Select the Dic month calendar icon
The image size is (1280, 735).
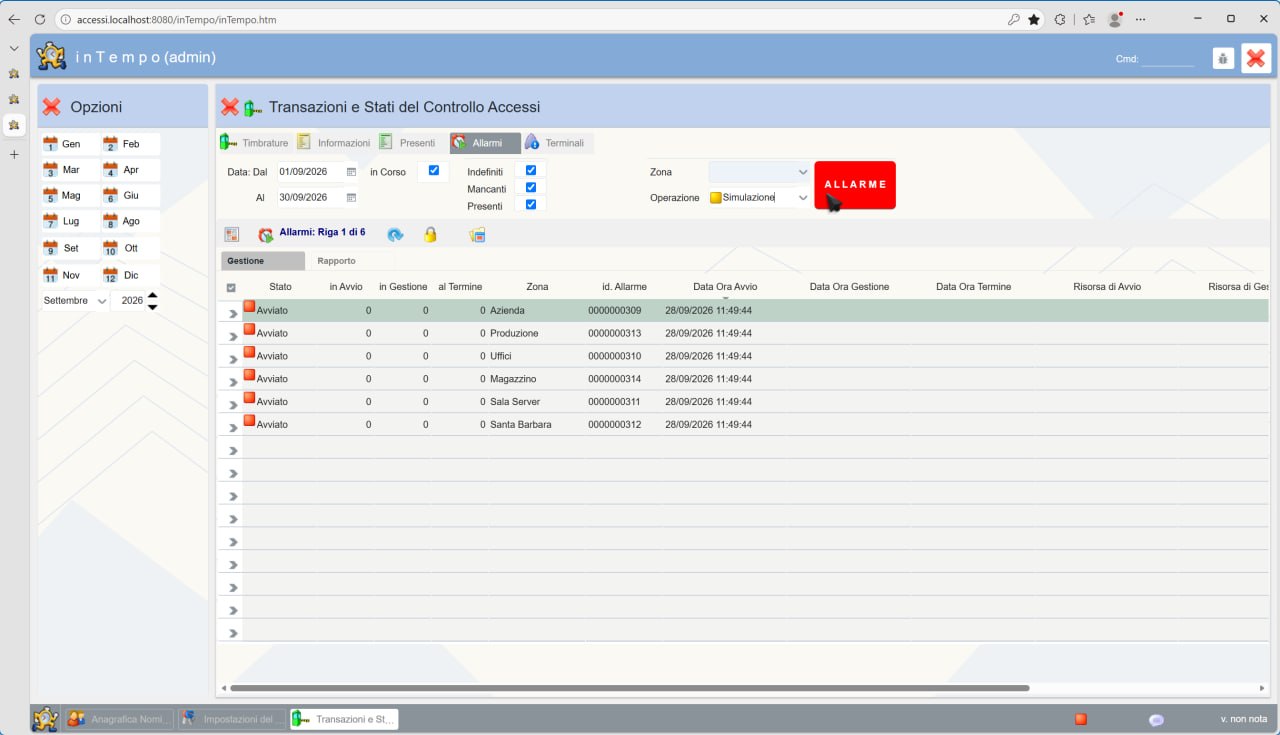(110, 275)
